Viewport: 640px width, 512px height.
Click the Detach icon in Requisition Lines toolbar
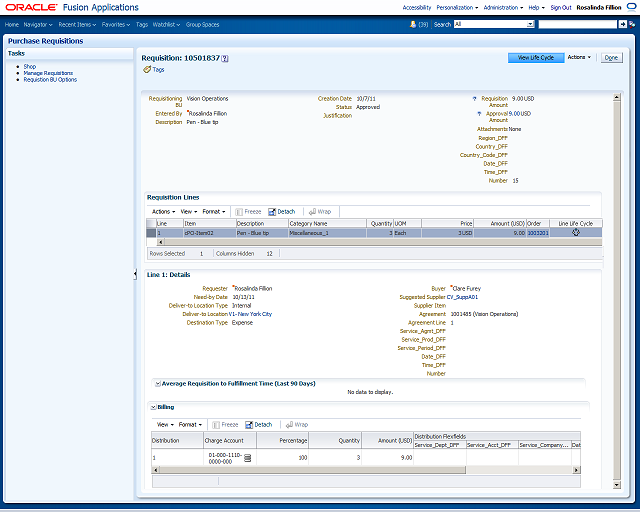pyautogui.click(x=272, y=212)
